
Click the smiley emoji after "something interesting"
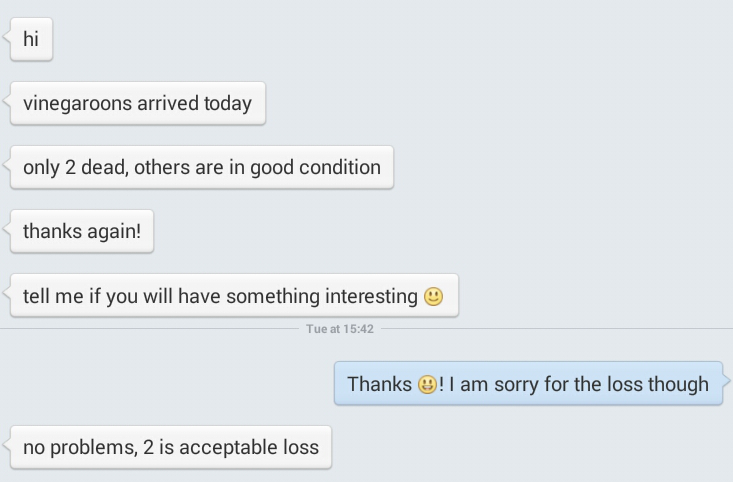point(433,297)
